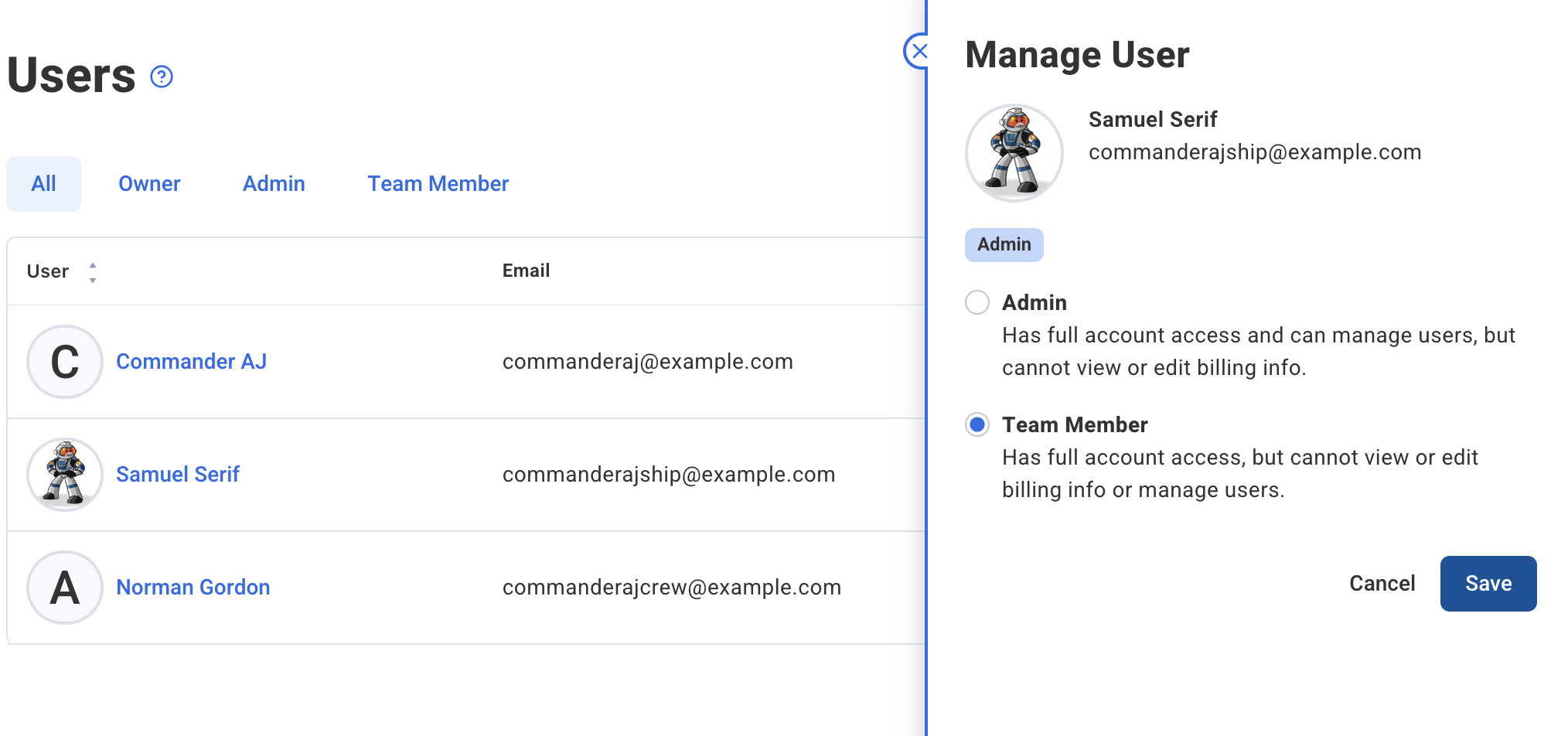Open Commander AJ user link
Image resolution: width=1568 pixels, height=736 pixels.
[x=191, y=362]
